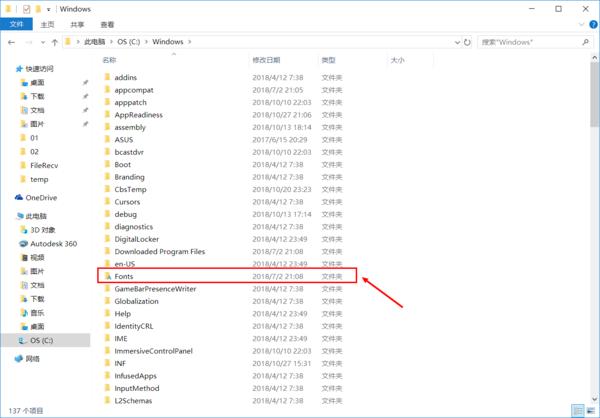
Task: Switch to large icons view in status bar
Action: pyautogui.click(x=591, y=411)
